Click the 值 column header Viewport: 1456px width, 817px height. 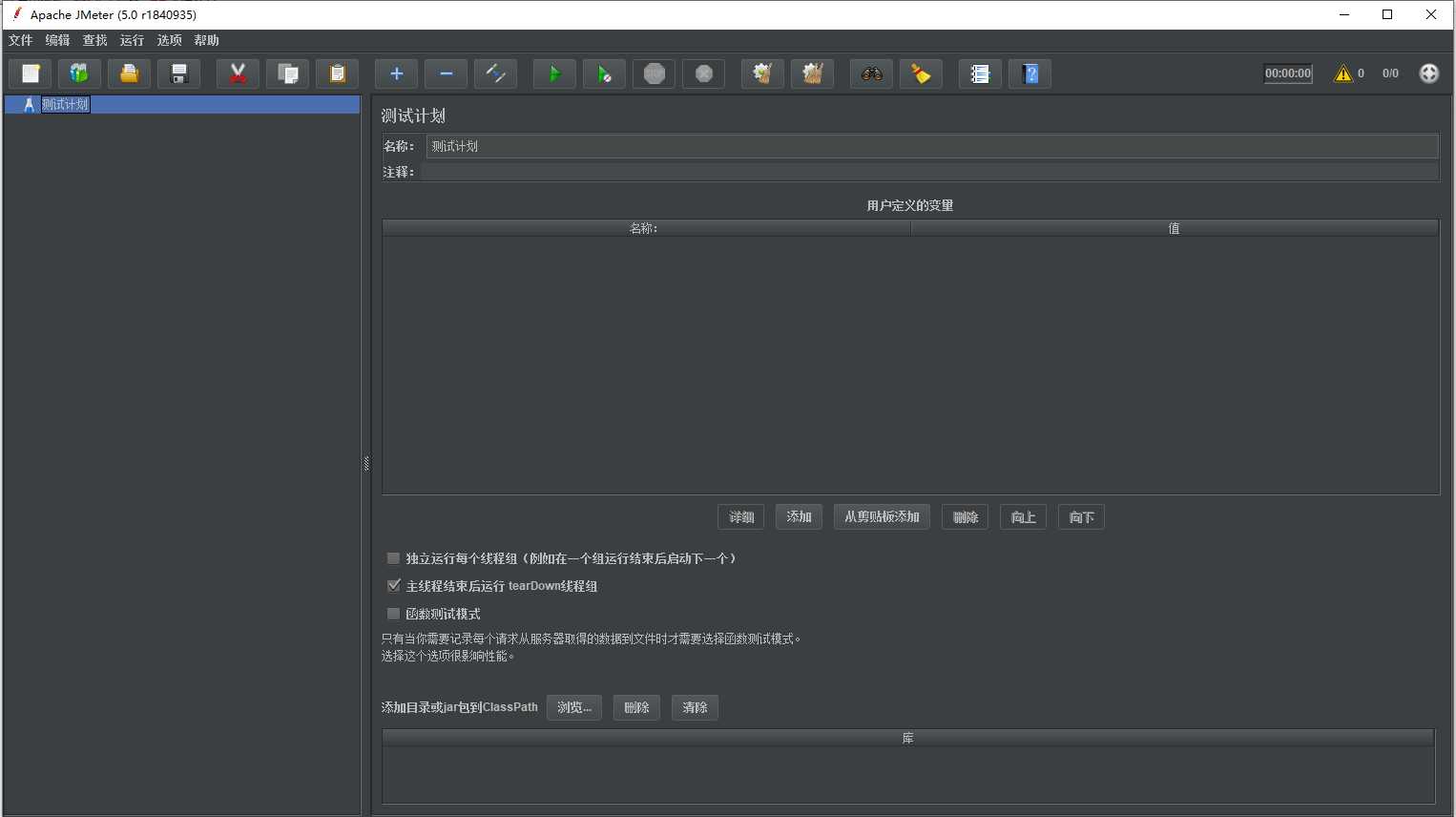(1175, 228)
